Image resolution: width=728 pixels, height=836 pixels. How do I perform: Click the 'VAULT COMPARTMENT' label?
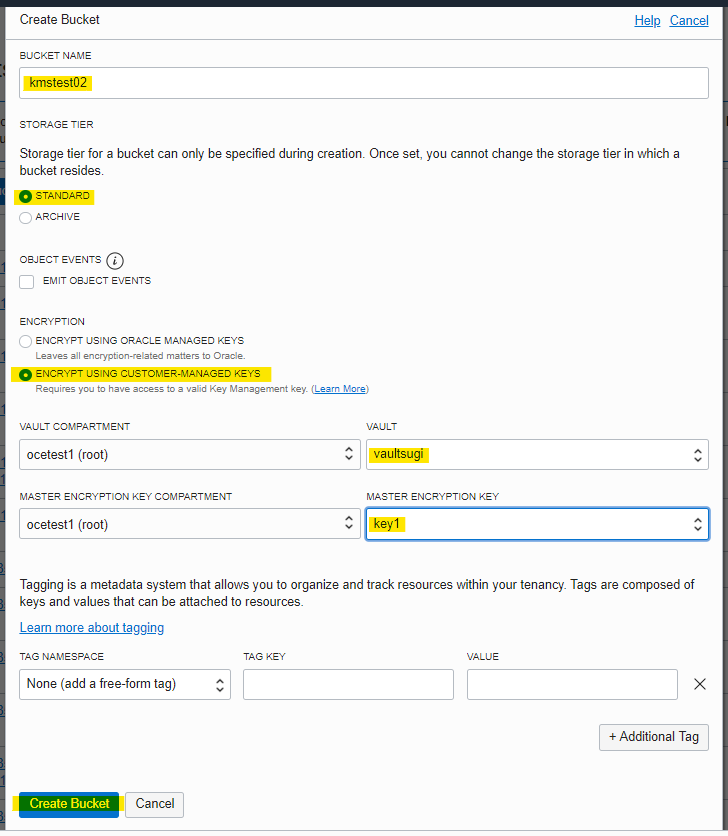point(75,427)
